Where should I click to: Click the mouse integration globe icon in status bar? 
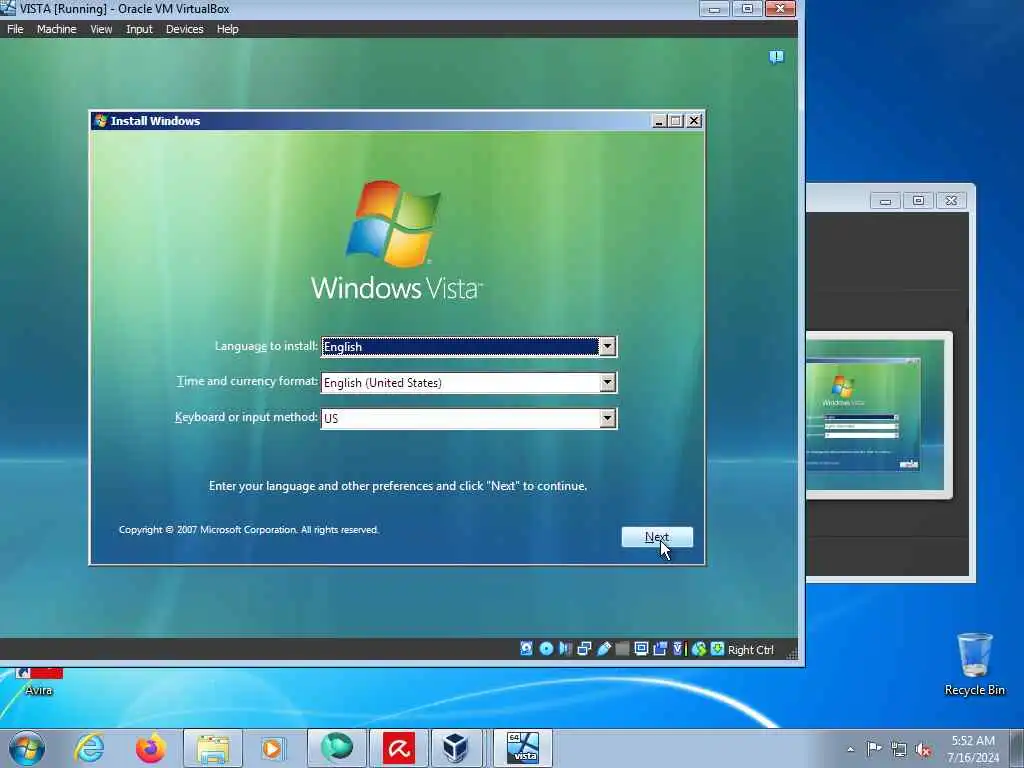pyautogui.click(x=699, y=648)
